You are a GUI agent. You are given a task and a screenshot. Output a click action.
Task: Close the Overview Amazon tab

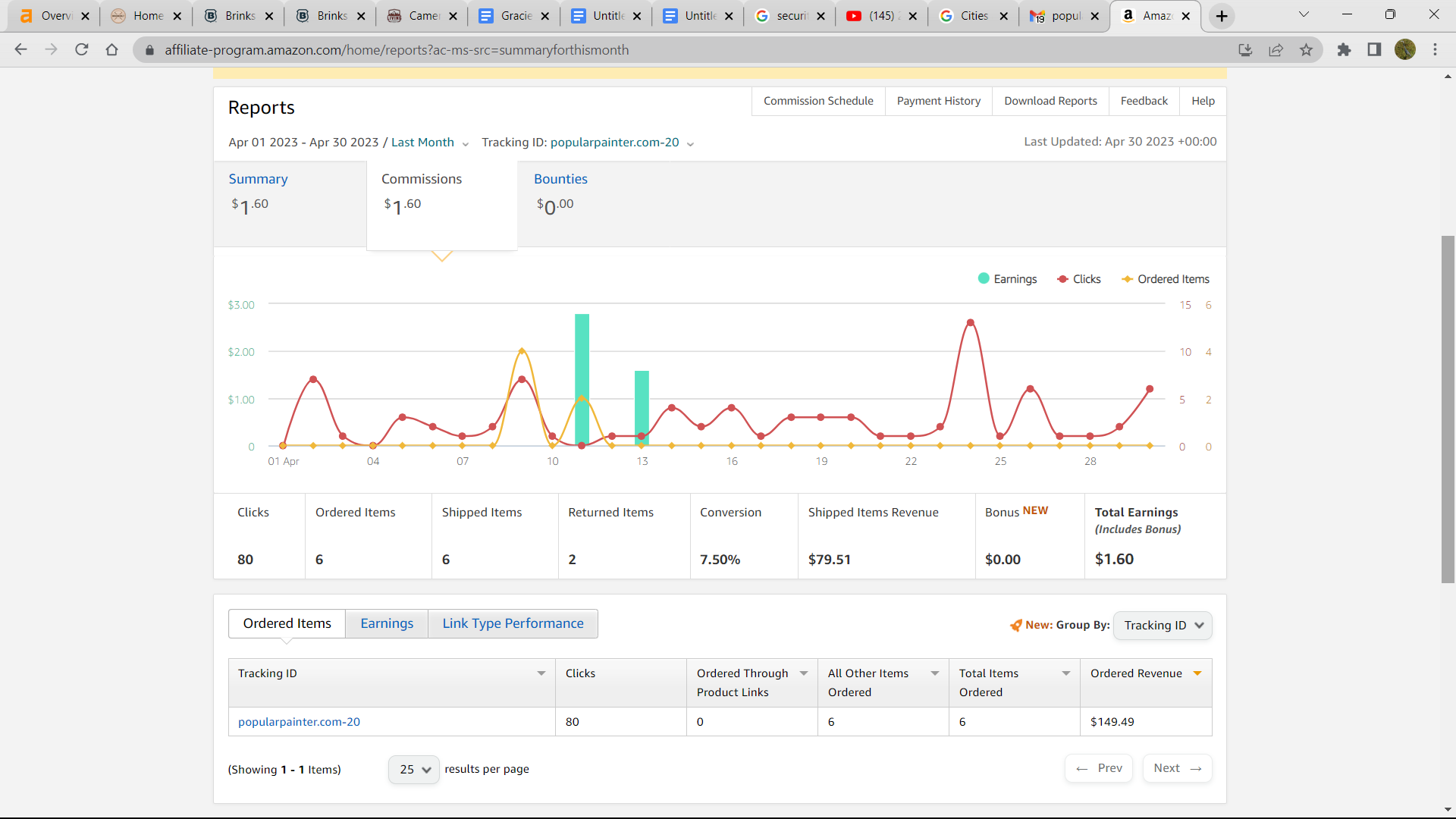[x=85, y=16]
